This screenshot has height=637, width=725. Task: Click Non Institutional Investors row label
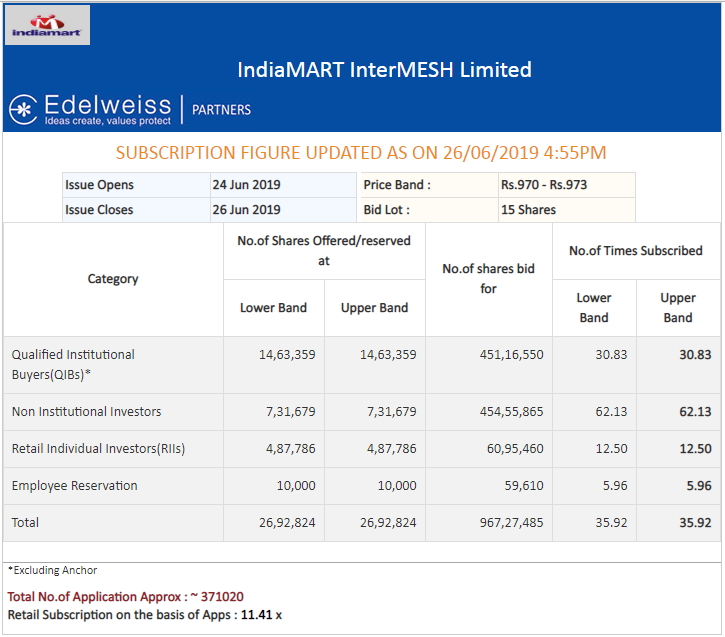pyautogui.click(x=86, y=411)
